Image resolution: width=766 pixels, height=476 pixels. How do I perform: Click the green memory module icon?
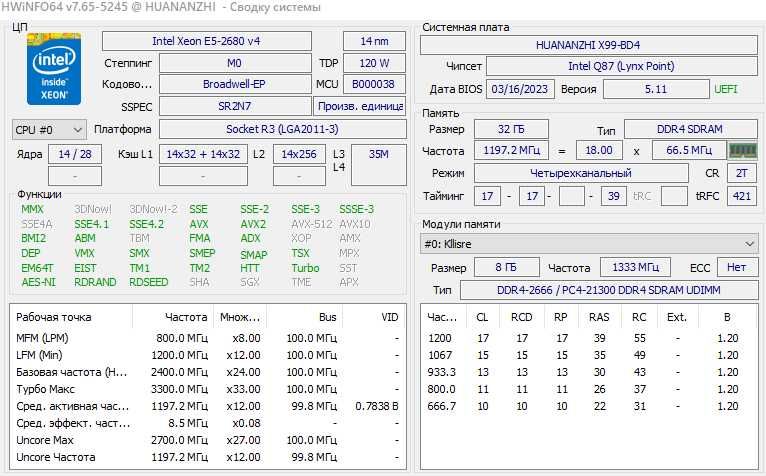[743, 151]
